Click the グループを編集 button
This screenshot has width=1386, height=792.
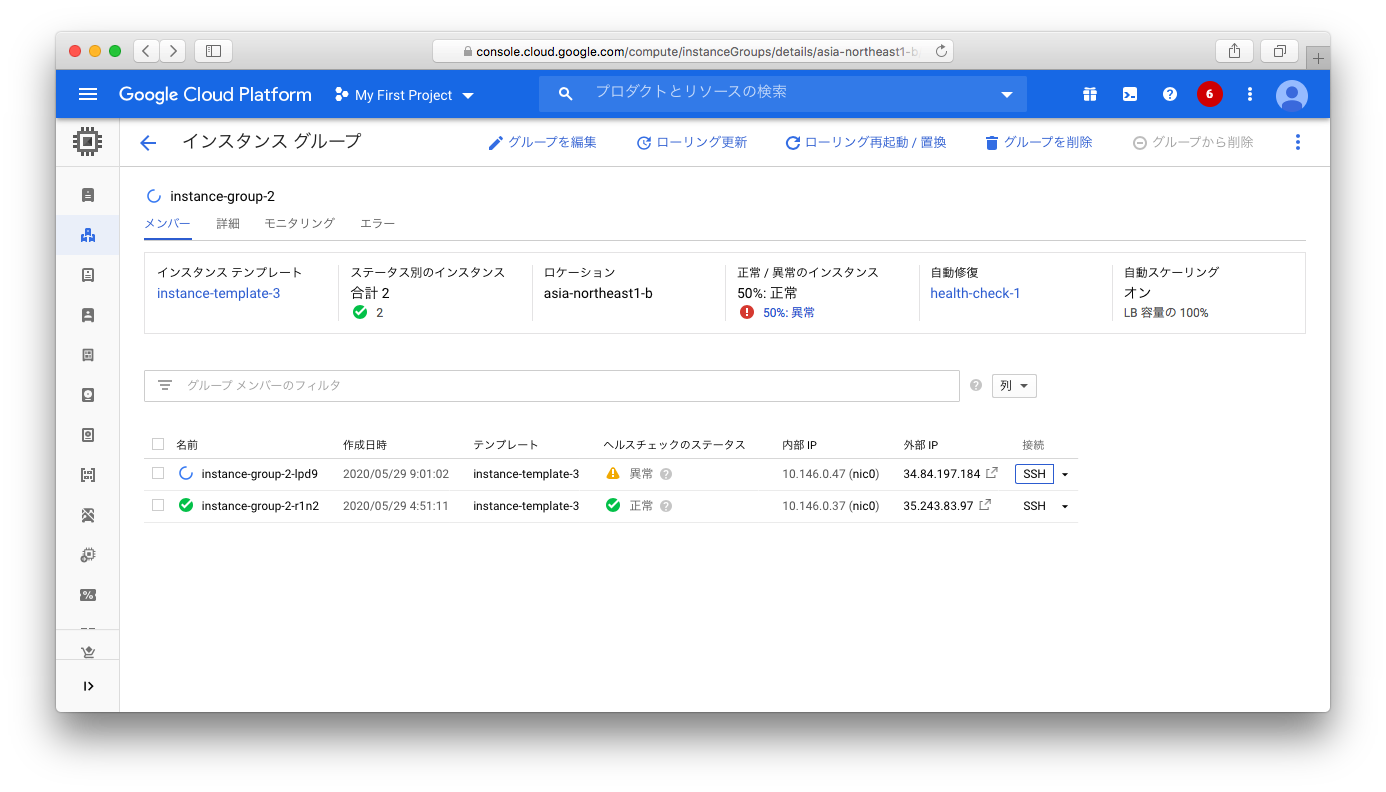point(542,142)
